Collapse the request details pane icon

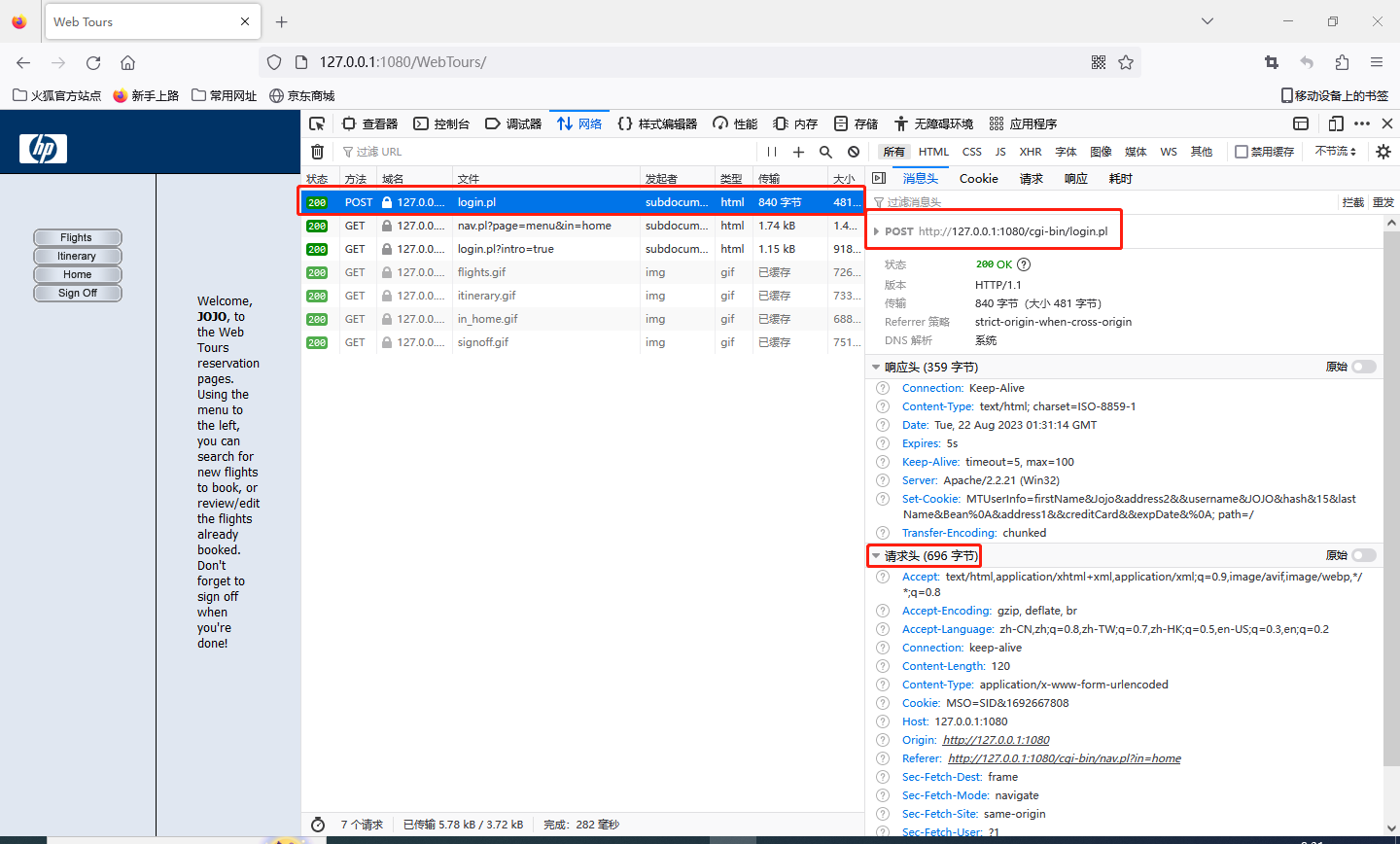(x=879, y=178)
